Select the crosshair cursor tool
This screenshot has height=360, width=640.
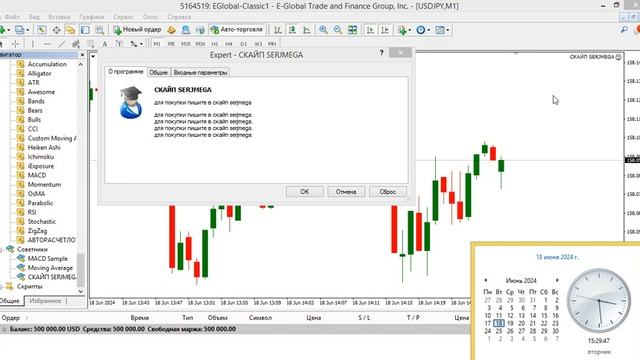[16, 44]
